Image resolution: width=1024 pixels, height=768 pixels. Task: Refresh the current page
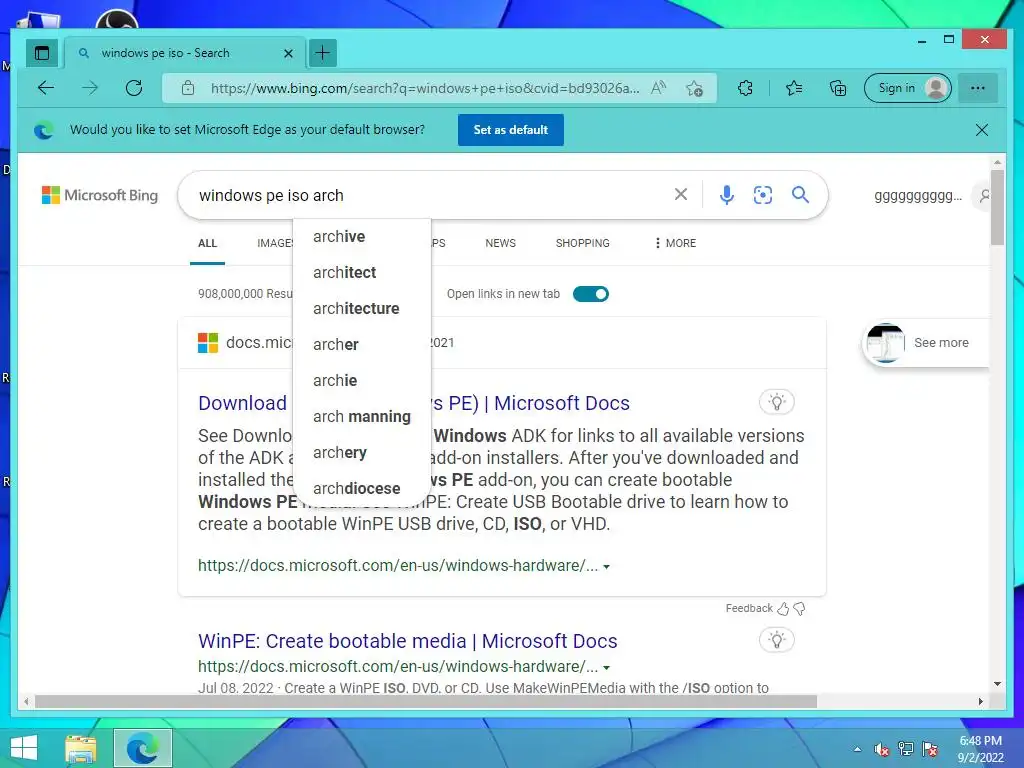(x=134, y=88)
